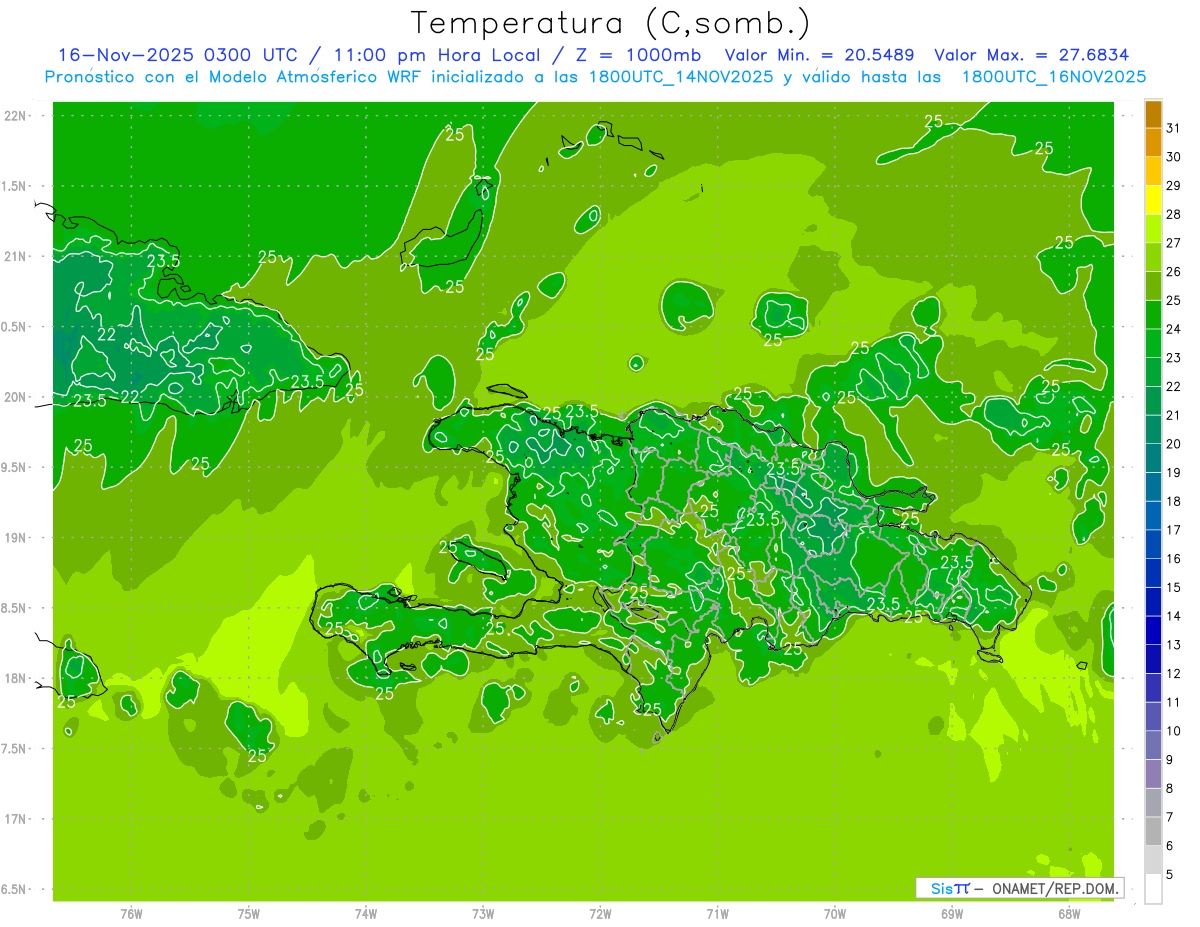Click the color scale label "28"
Viewport: 1200px width, 927px height.
1174,214
